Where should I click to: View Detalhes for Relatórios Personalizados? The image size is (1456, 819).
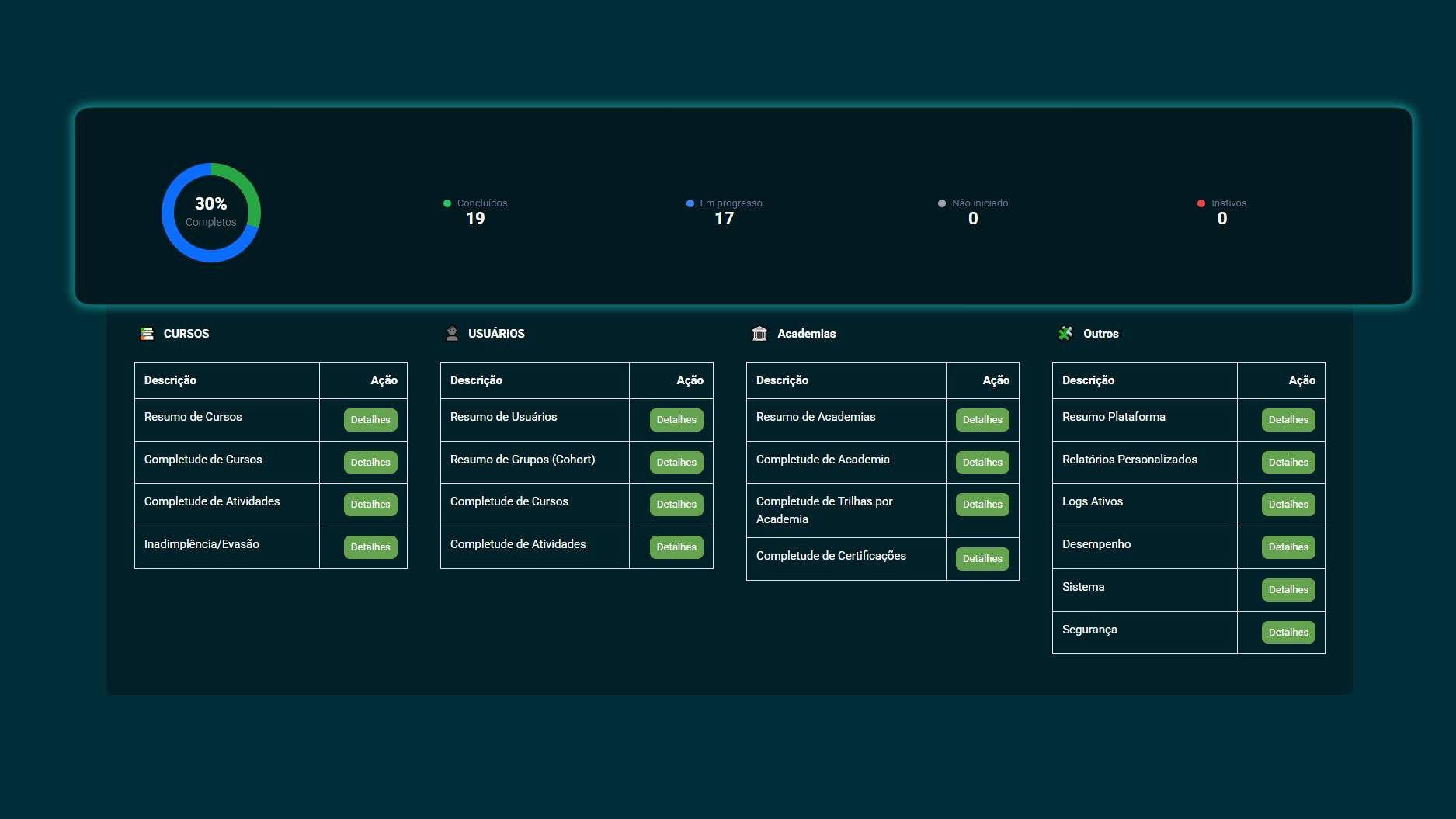coord(1288,463)
